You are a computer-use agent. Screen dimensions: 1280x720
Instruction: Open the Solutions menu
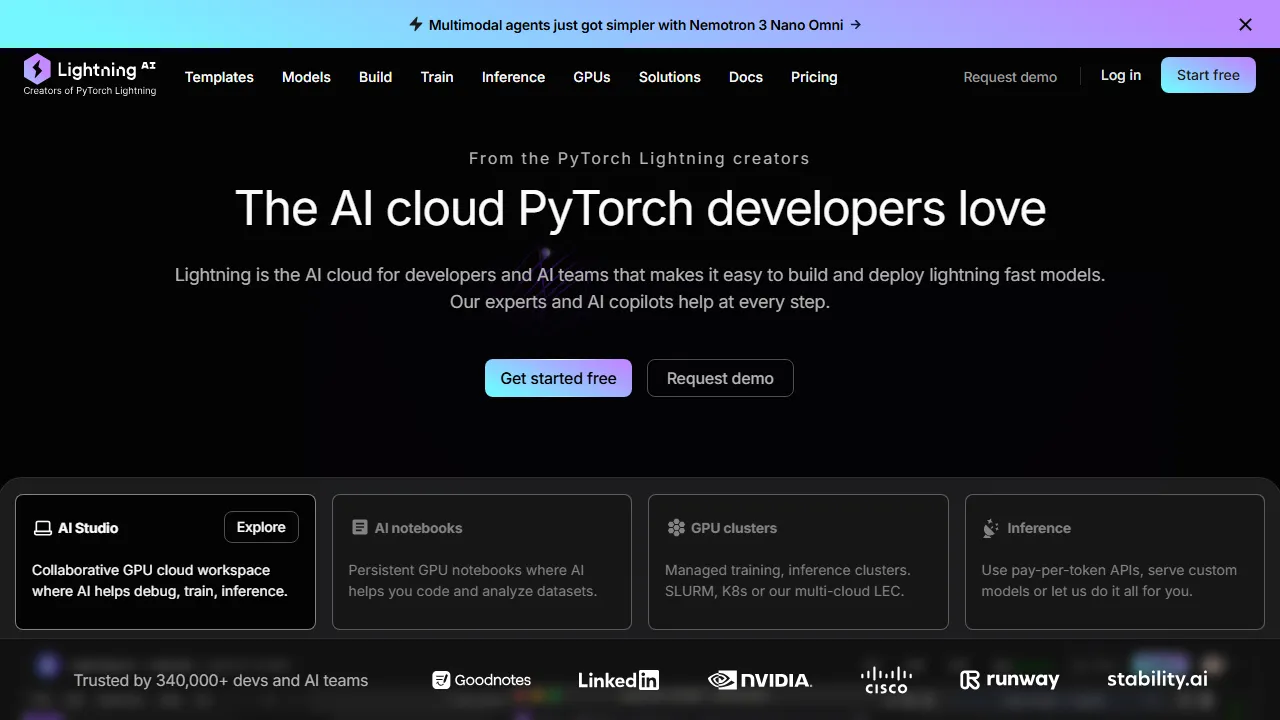point(670,77)
